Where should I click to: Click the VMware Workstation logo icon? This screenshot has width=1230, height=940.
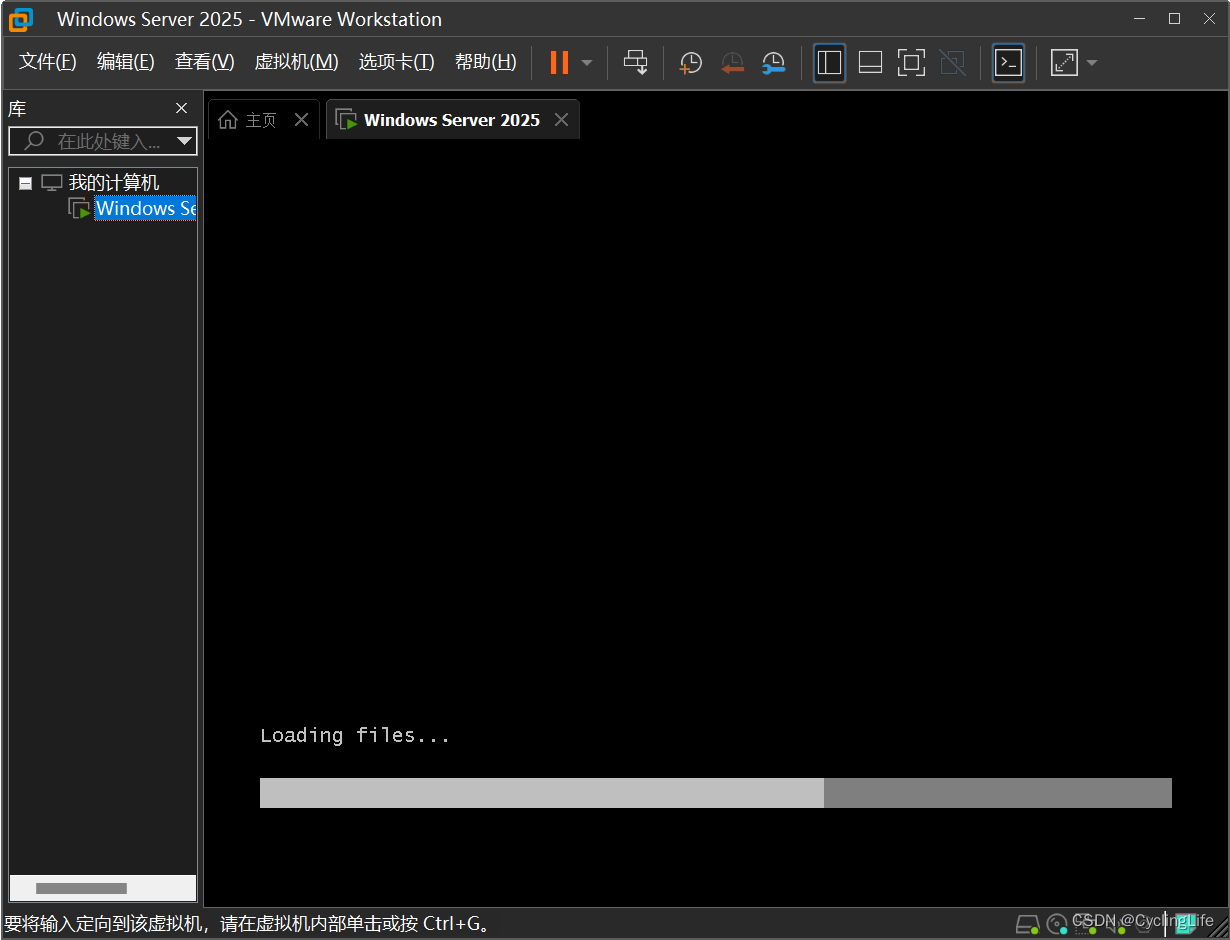pyautogui.click(x=20, y=19)
